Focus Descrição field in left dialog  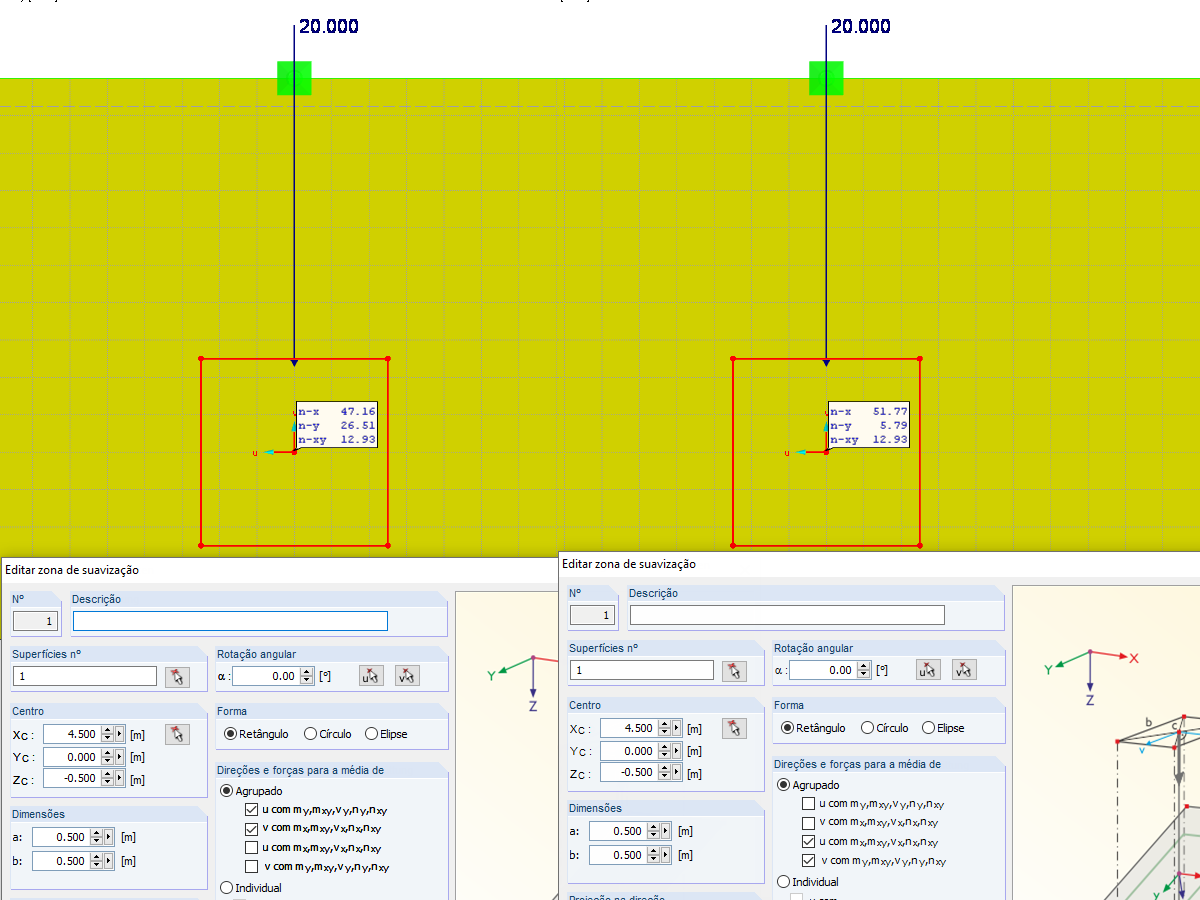click(230, 621)
